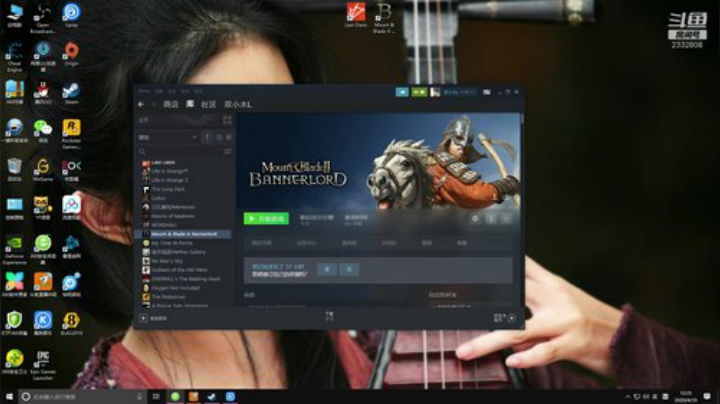
Task: Open the game info icon beside gear
Action: (x=491, y=219)
